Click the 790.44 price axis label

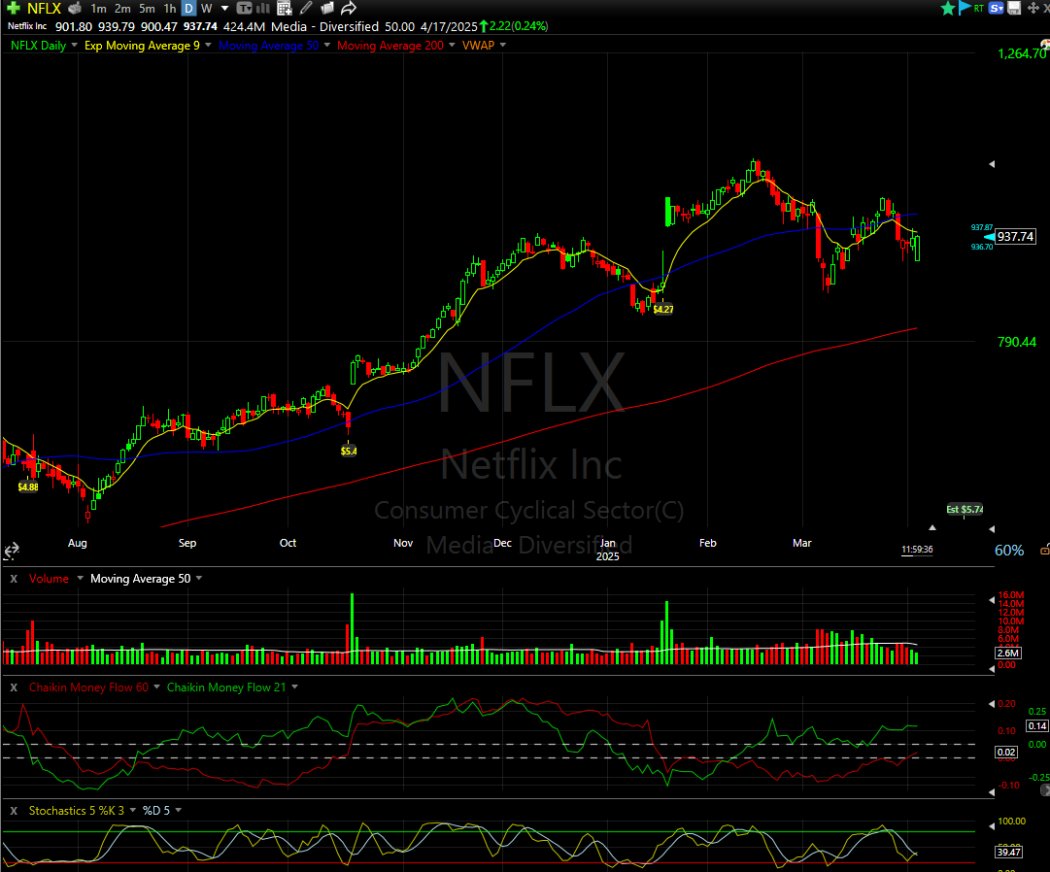1017,342
